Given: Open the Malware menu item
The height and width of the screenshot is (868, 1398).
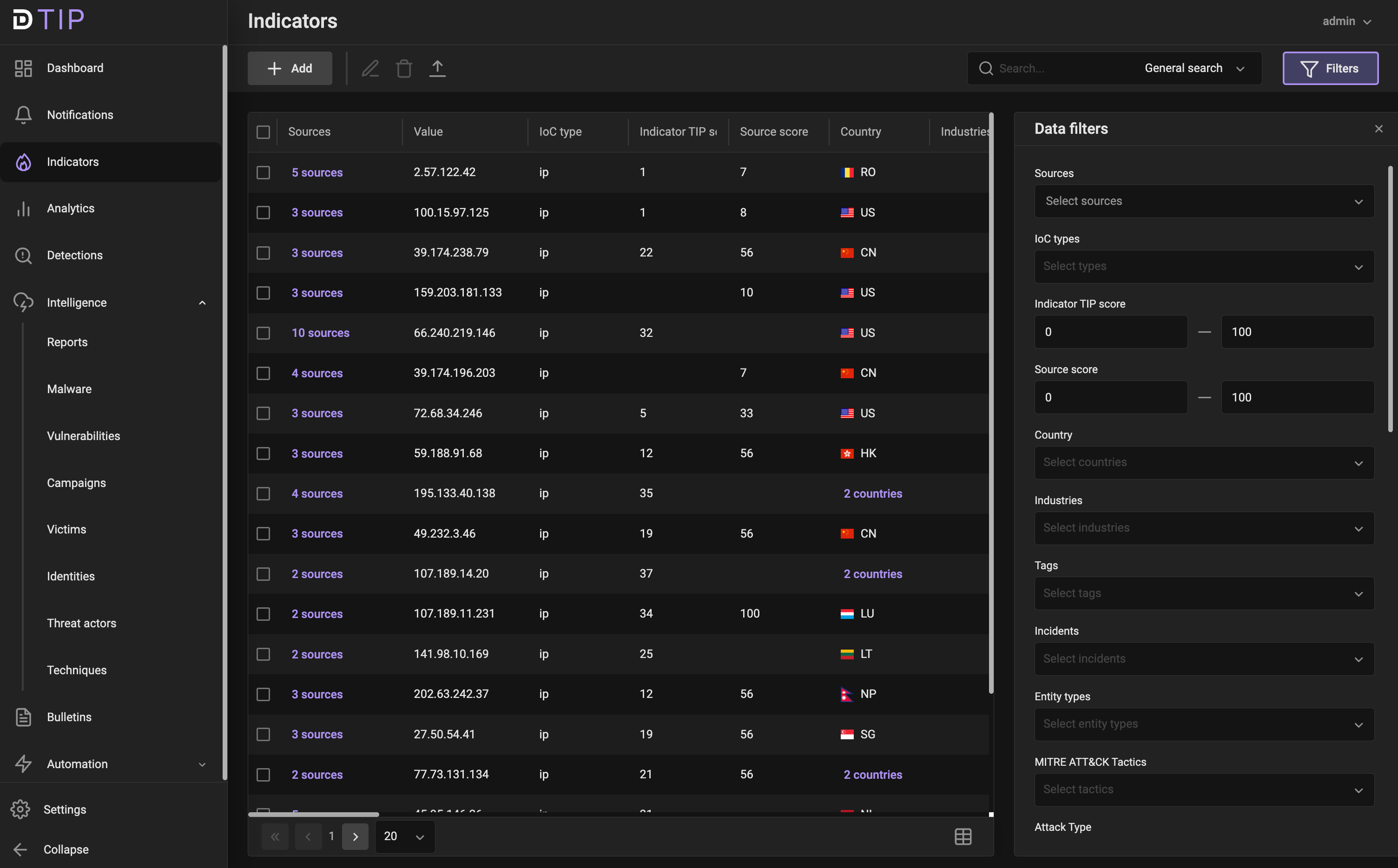Looking at the screenshot, I should (x=69, y=388).
